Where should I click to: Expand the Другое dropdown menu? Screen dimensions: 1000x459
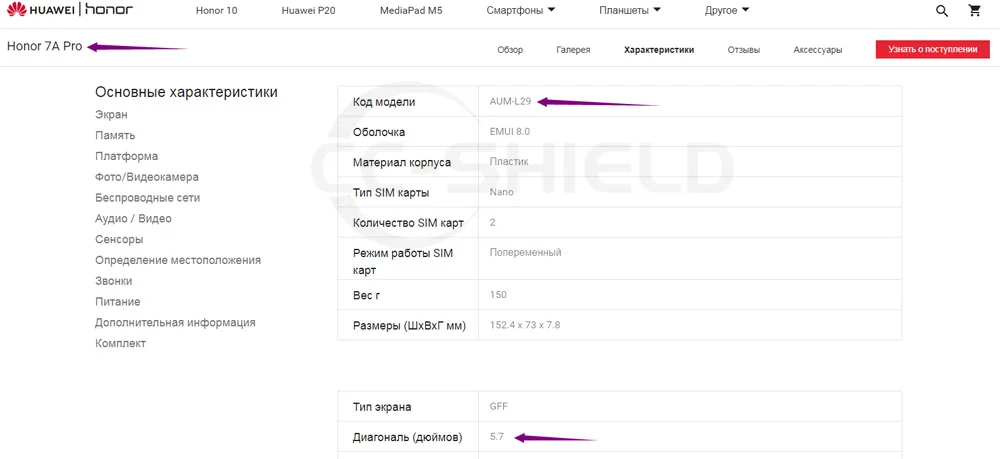[727, 10]
